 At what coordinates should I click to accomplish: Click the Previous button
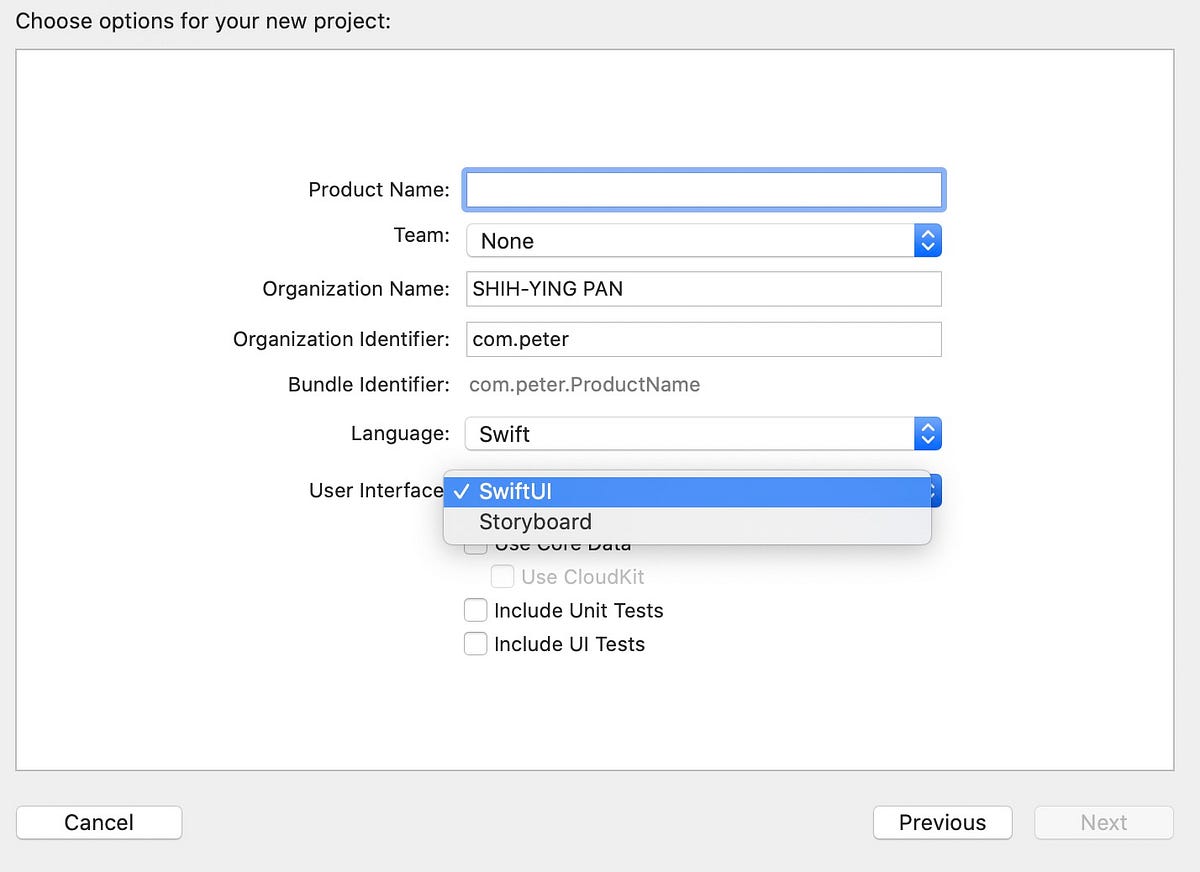tap(941, 822)
